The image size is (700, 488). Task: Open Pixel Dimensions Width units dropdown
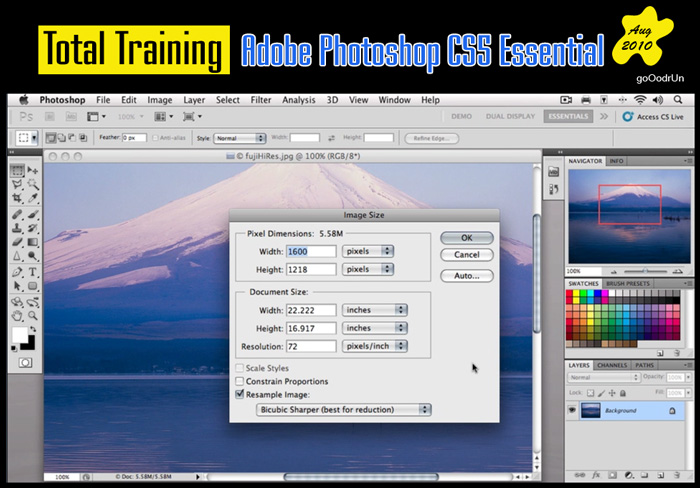368,251
